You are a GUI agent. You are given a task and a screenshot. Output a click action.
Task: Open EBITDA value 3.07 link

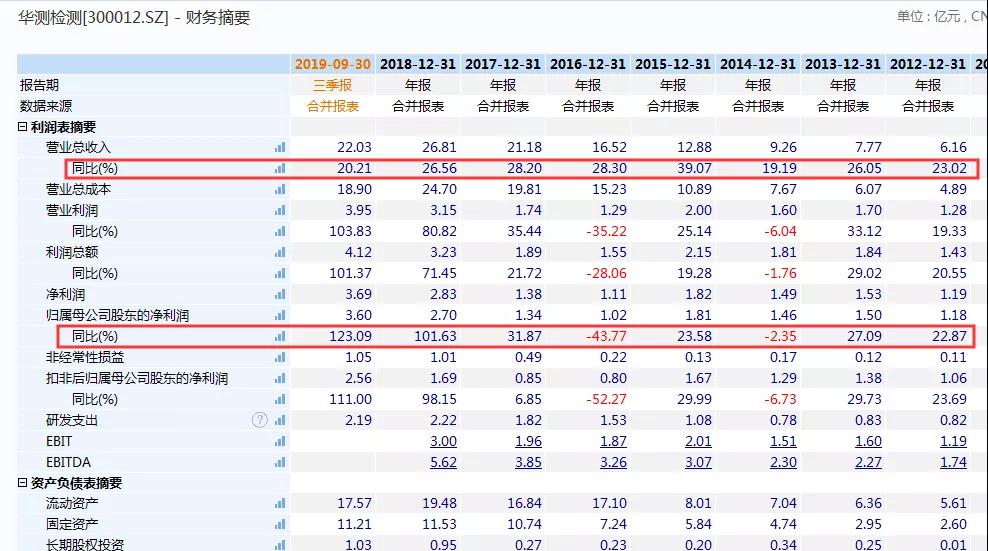(698, 462)
